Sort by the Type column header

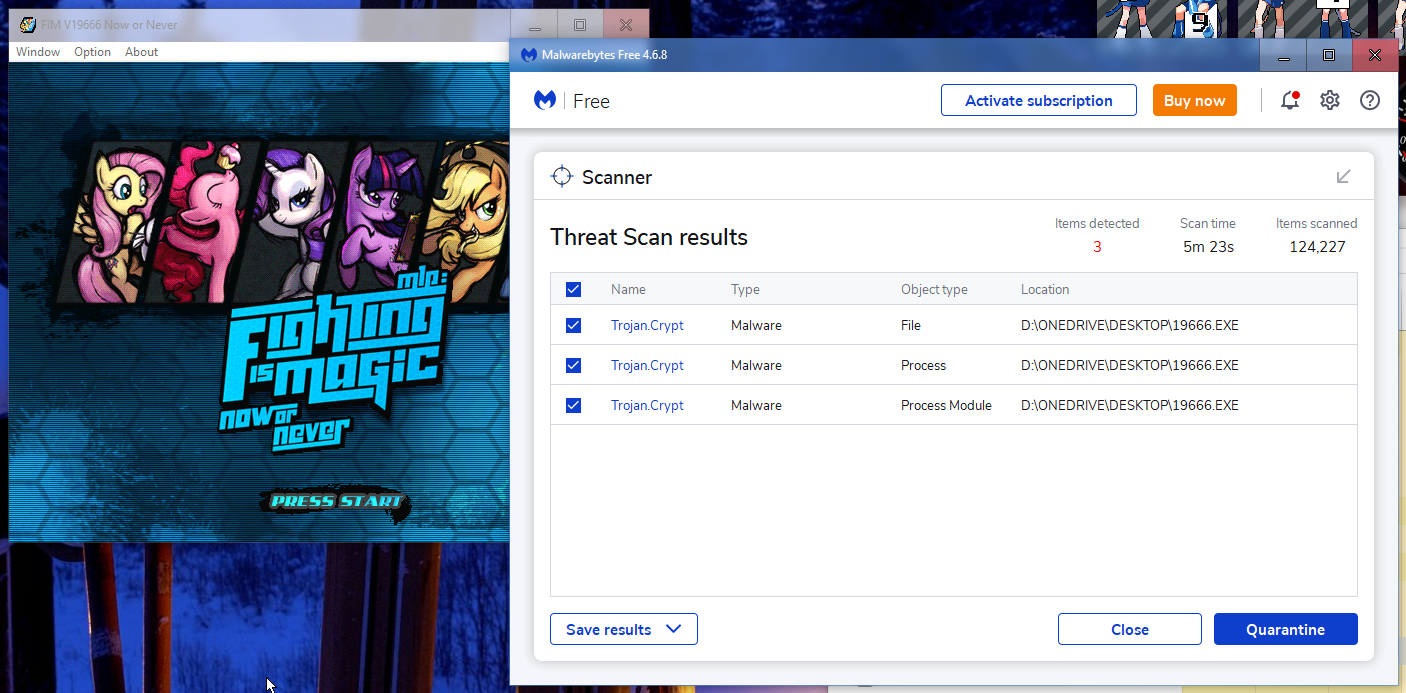(745, 289)
